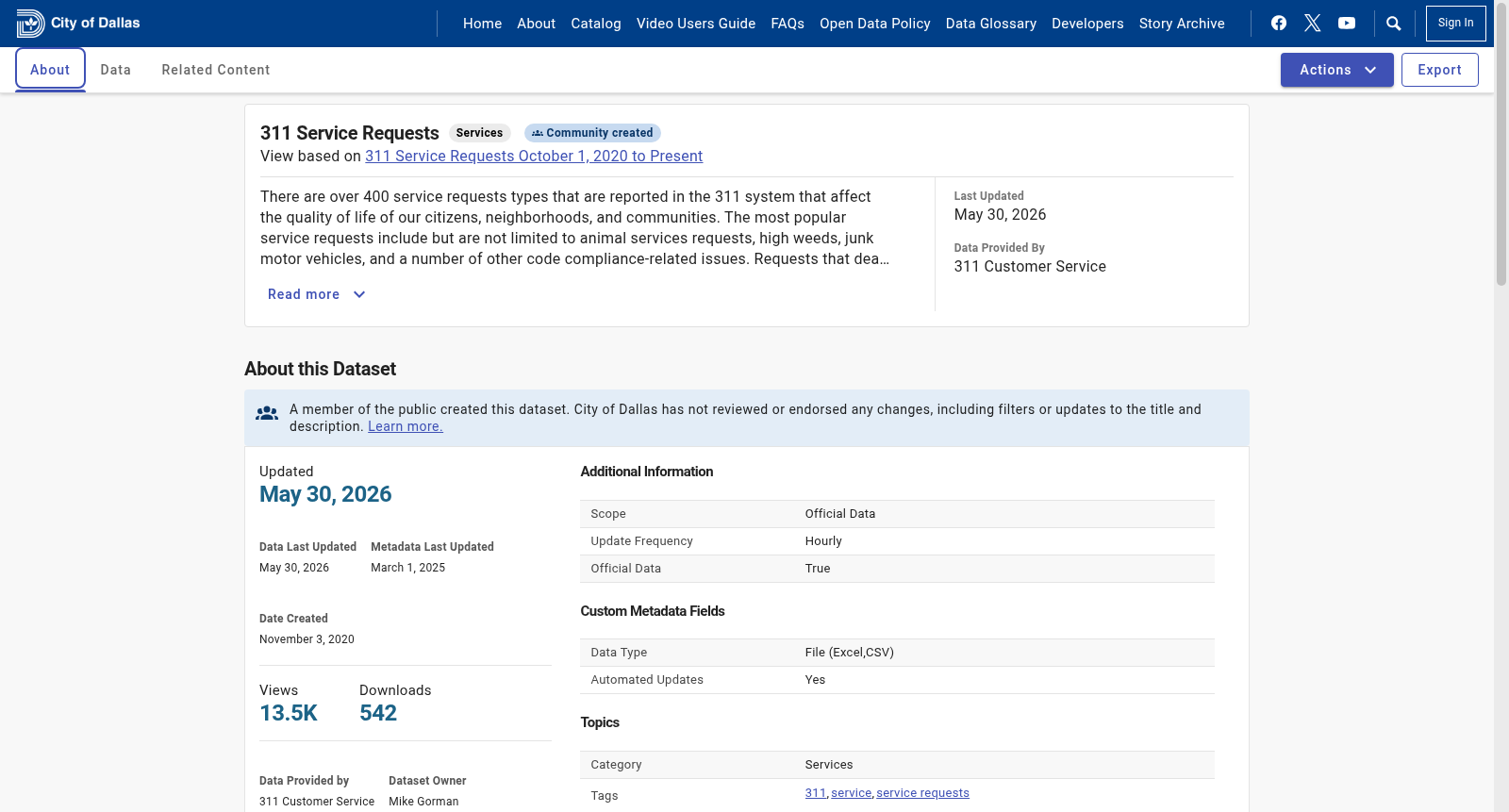
Task: Open the service requests tag link
Action: 922,793
